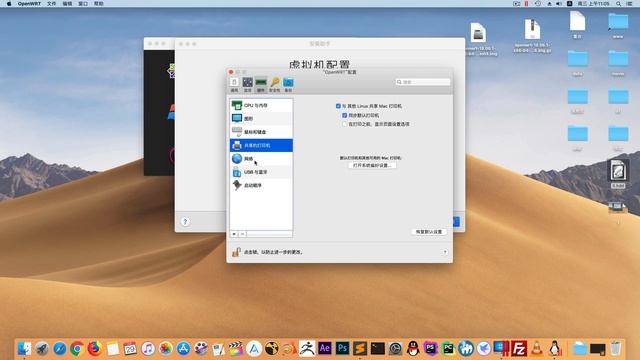This screenshot has width=640, height=360.
Task: Uncheck 与其他 Linux 共享 Mac 打印机
Action: click(x=338, y=106)
